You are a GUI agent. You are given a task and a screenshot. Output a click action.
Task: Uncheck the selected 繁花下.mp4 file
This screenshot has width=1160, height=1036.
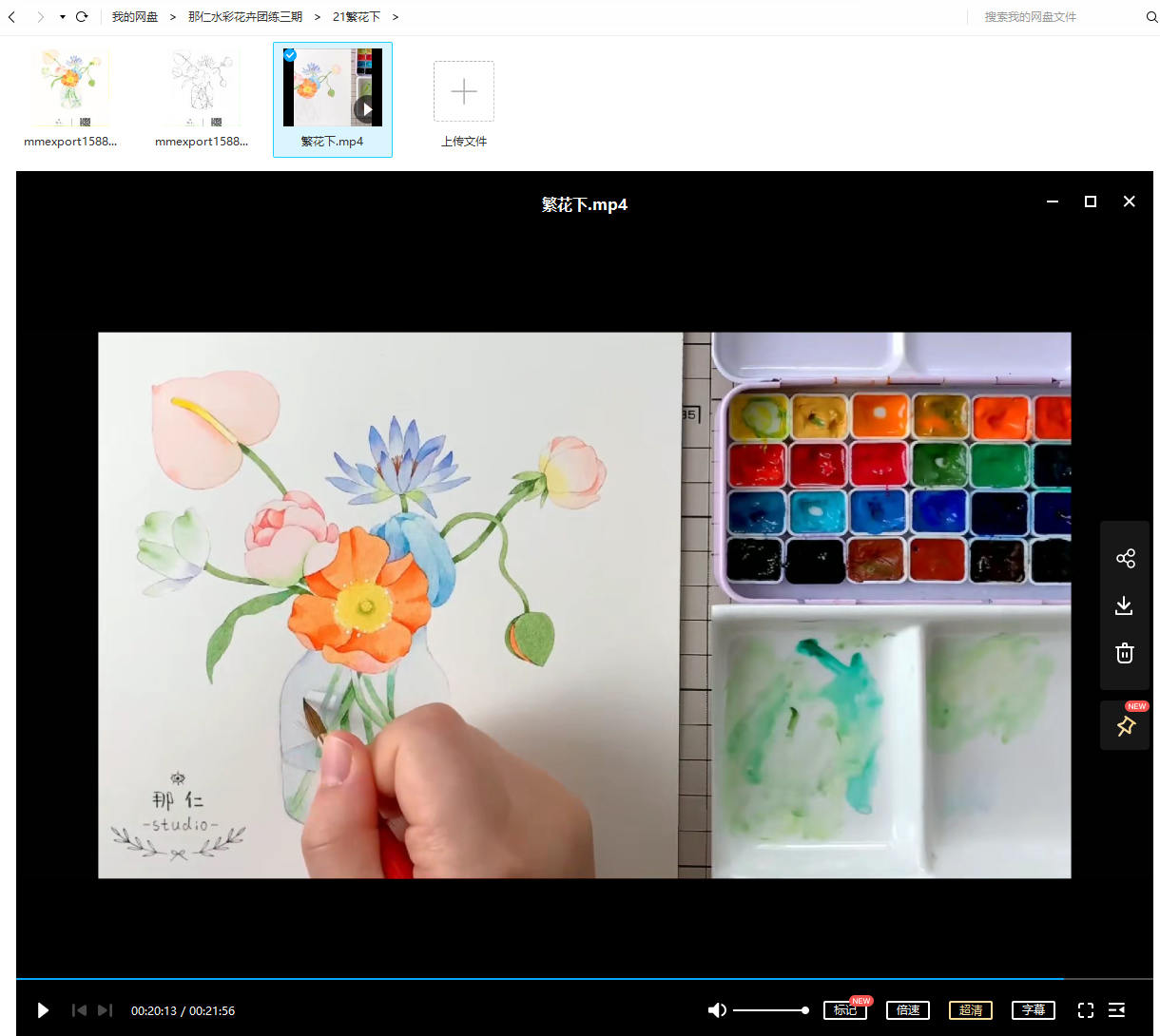coord(290,55)
